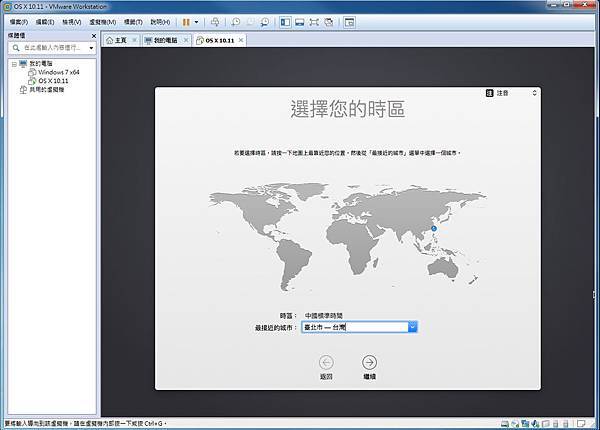The width and height of the screenshot is (600, 430).
Task: Click the library search input field
Action: tap(50, 47)
